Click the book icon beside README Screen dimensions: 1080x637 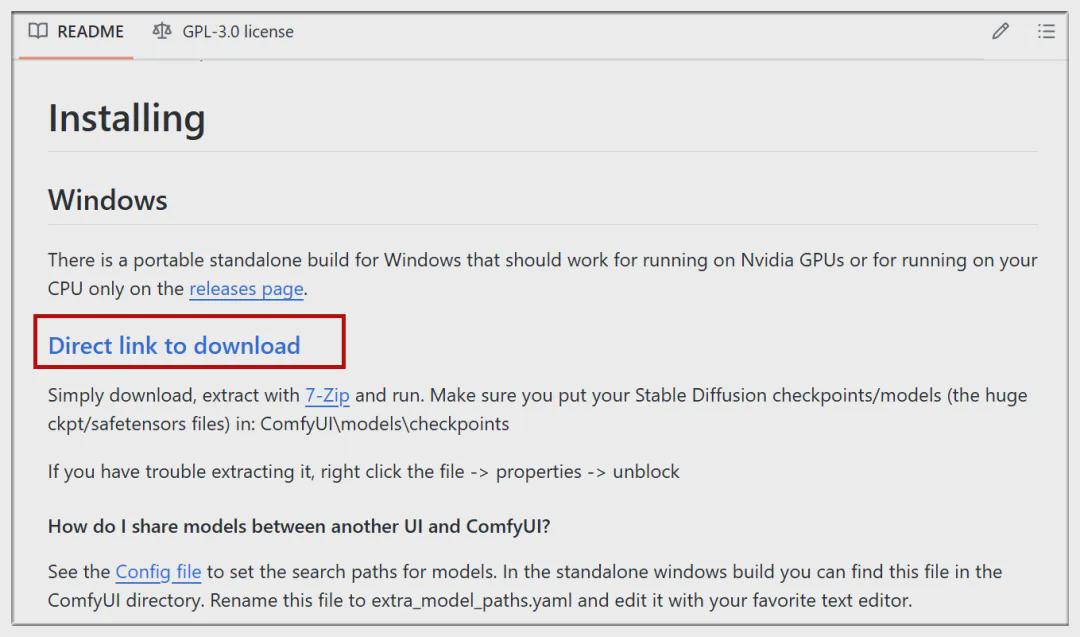click(38, 31)
